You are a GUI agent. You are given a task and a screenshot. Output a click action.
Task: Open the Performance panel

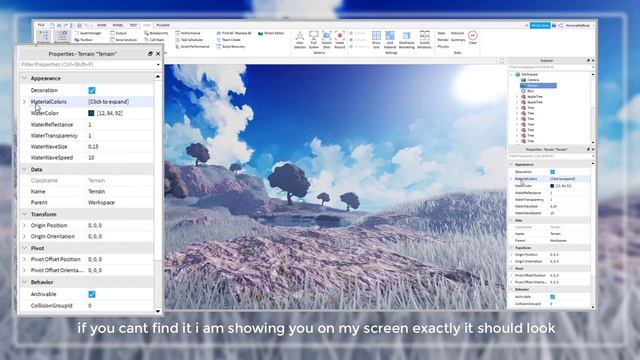pyautogui.click(x=188, y=33)
